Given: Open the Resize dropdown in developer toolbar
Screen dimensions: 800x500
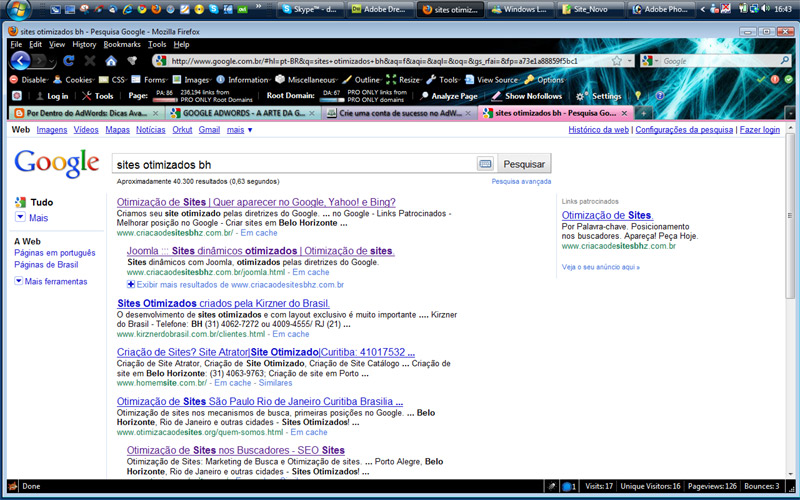Looking at the screenshot, I should [x=405, y=80].
